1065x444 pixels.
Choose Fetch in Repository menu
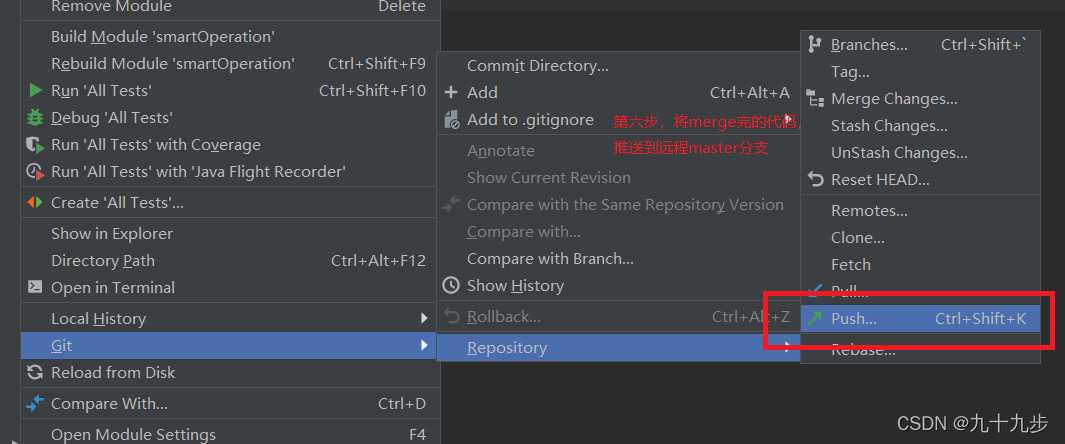[x=920, y=265]
